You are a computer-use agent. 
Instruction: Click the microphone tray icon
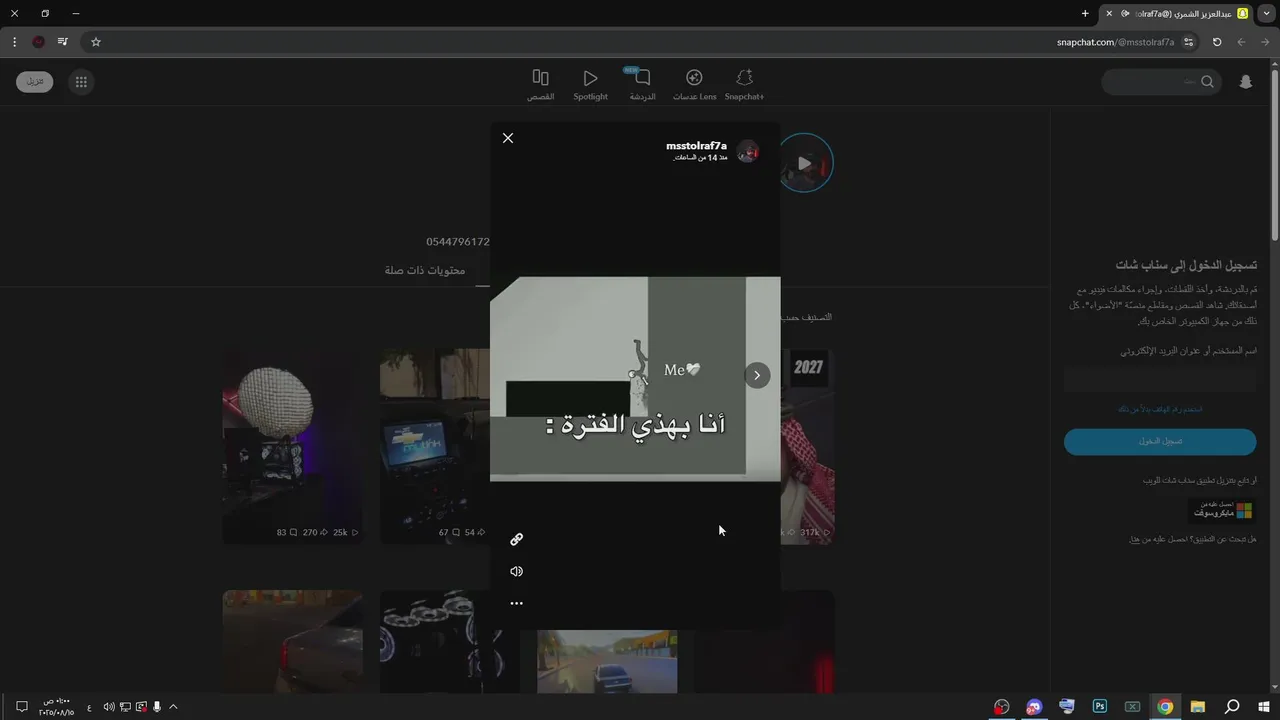pos(157,707)
